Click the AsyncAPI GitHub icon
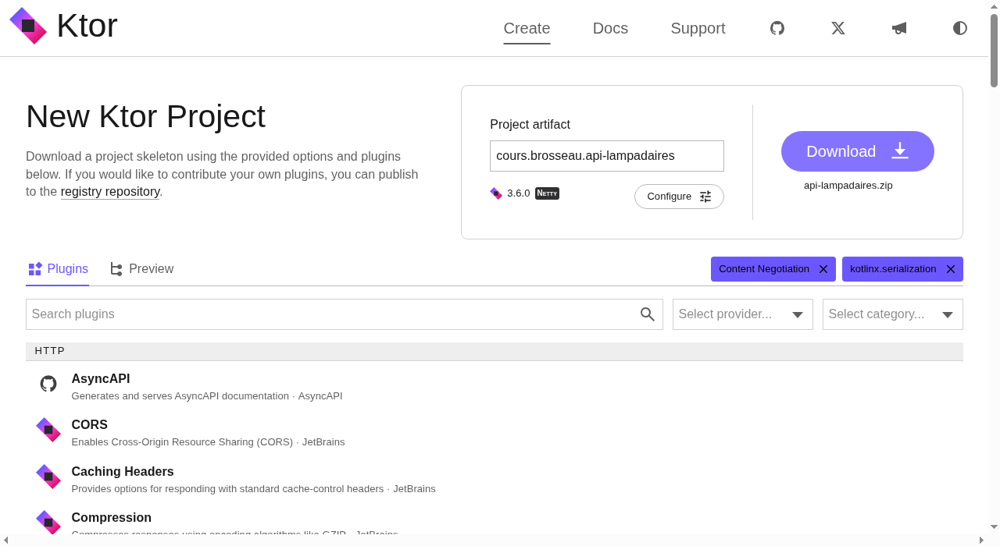 [x=48, y=384]
